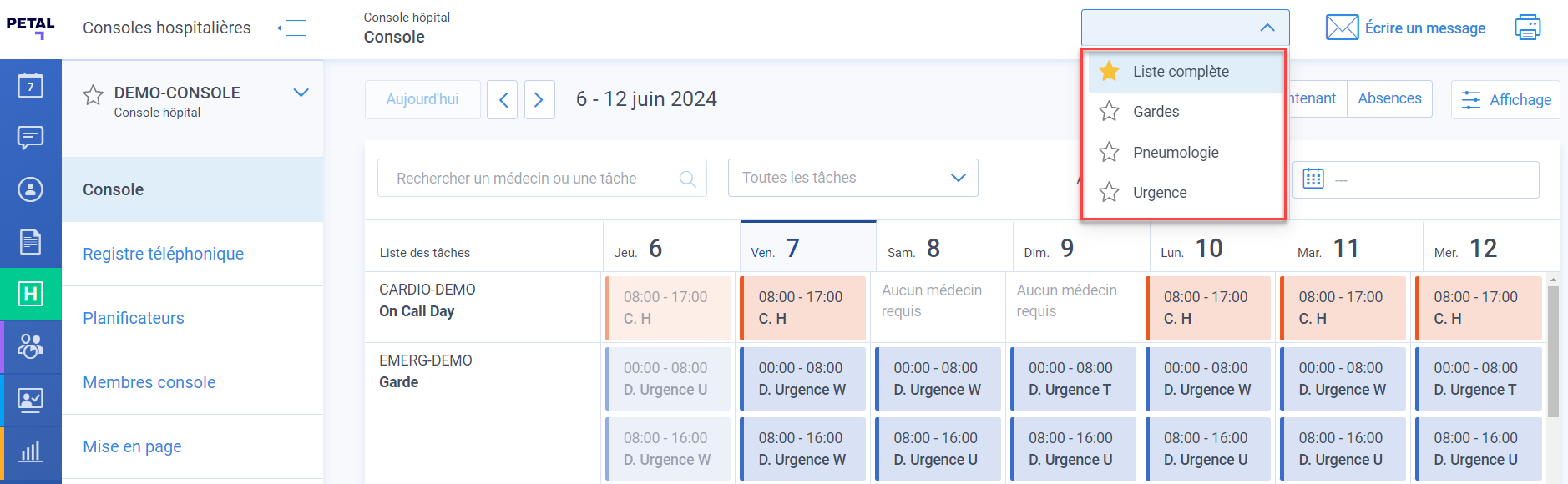Image resolution: width=1568 pixels, height=484 pixels.
Task: Open the chat messages sidebar icon
Action: click(x=31, y=137)
